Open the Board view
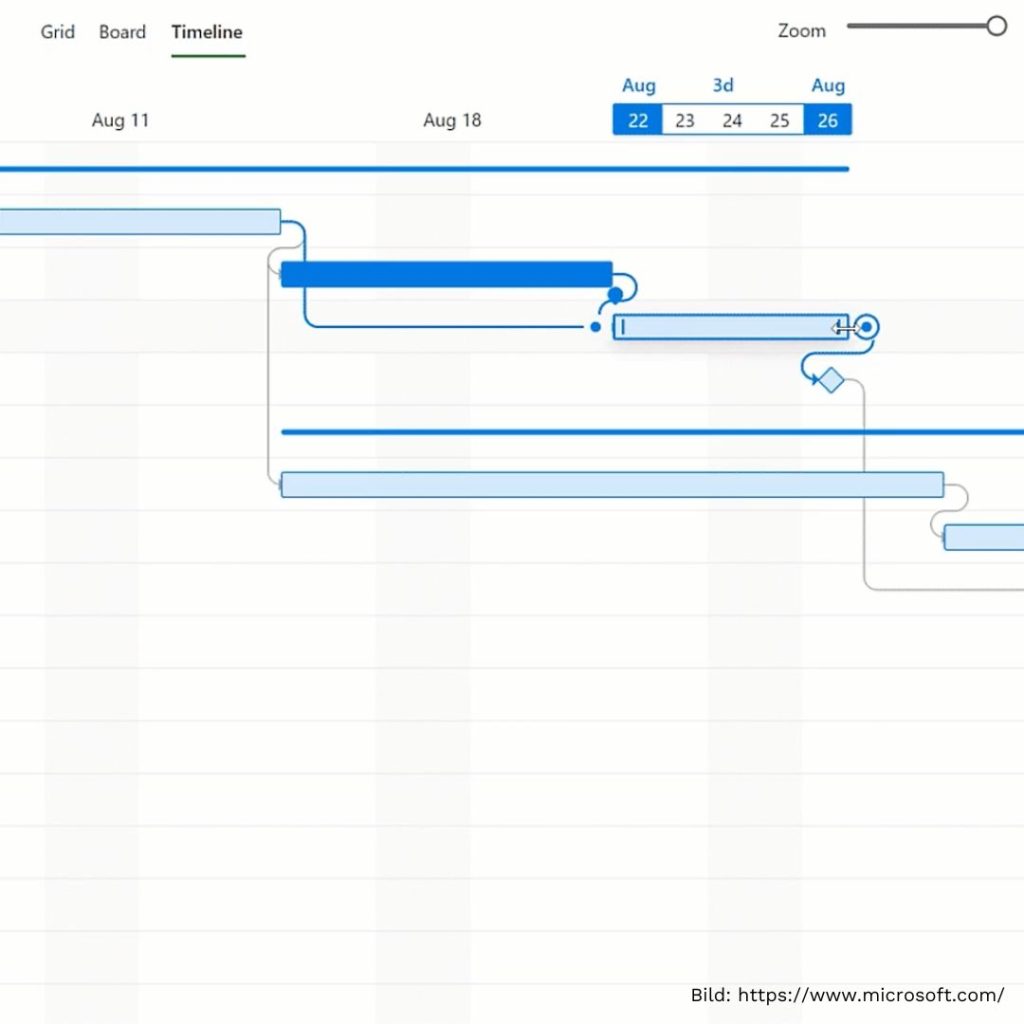Screen dimensions: 1024x1024 click(x=122, y=32)
